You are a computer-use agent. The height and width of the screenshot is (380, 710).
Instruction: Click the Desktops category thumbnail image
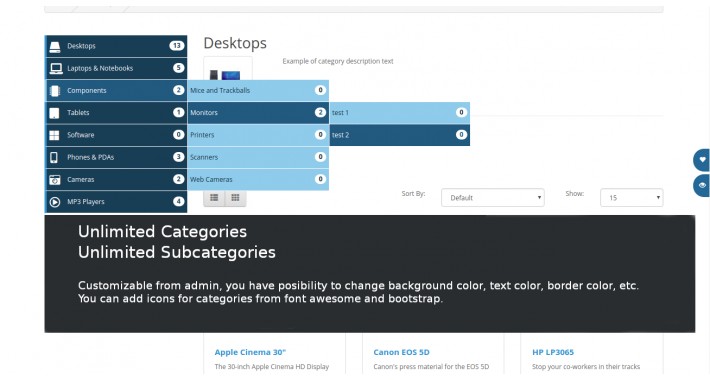(228, 69)
